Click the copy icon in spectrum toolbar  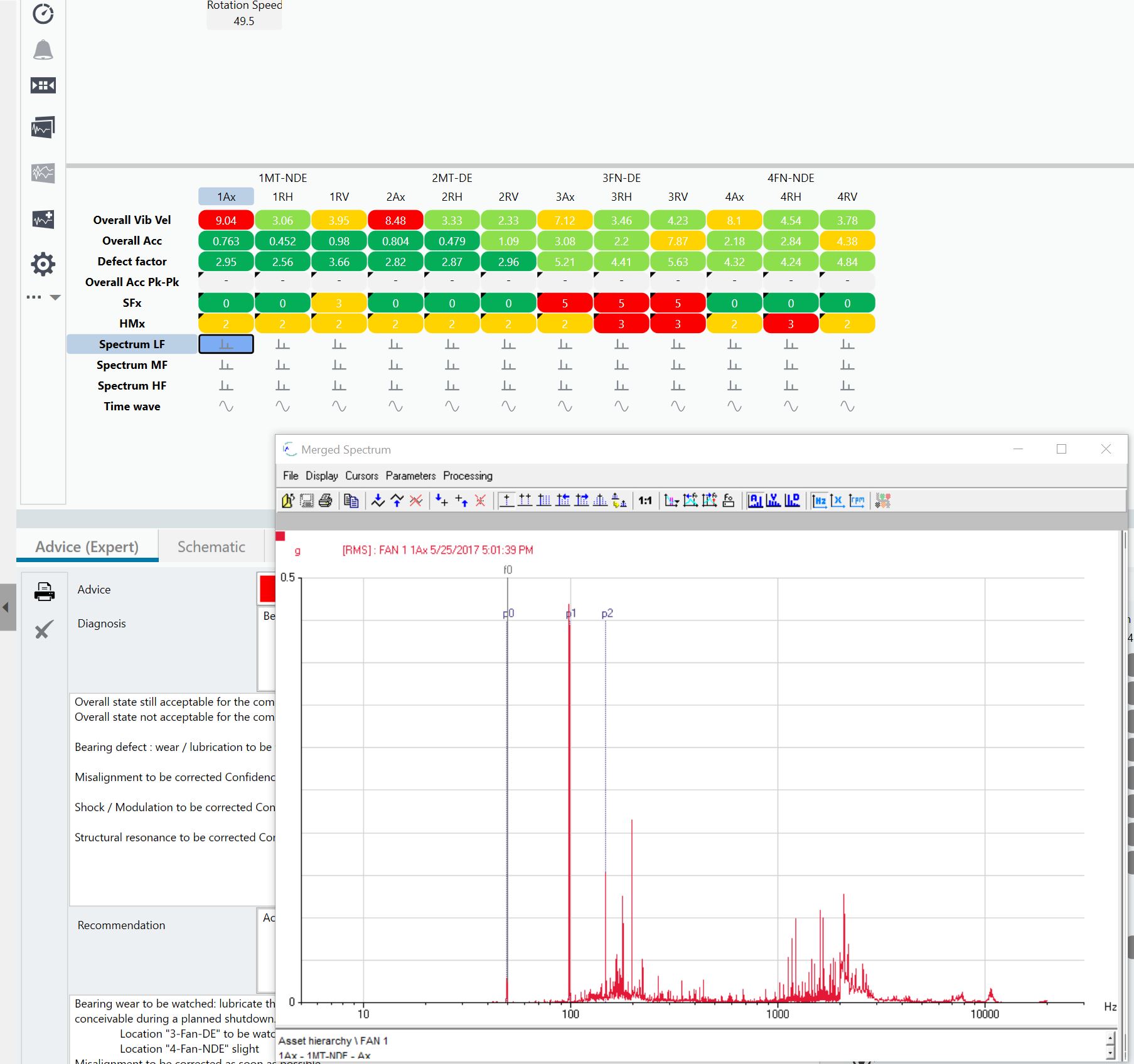(x=351, y=501)
